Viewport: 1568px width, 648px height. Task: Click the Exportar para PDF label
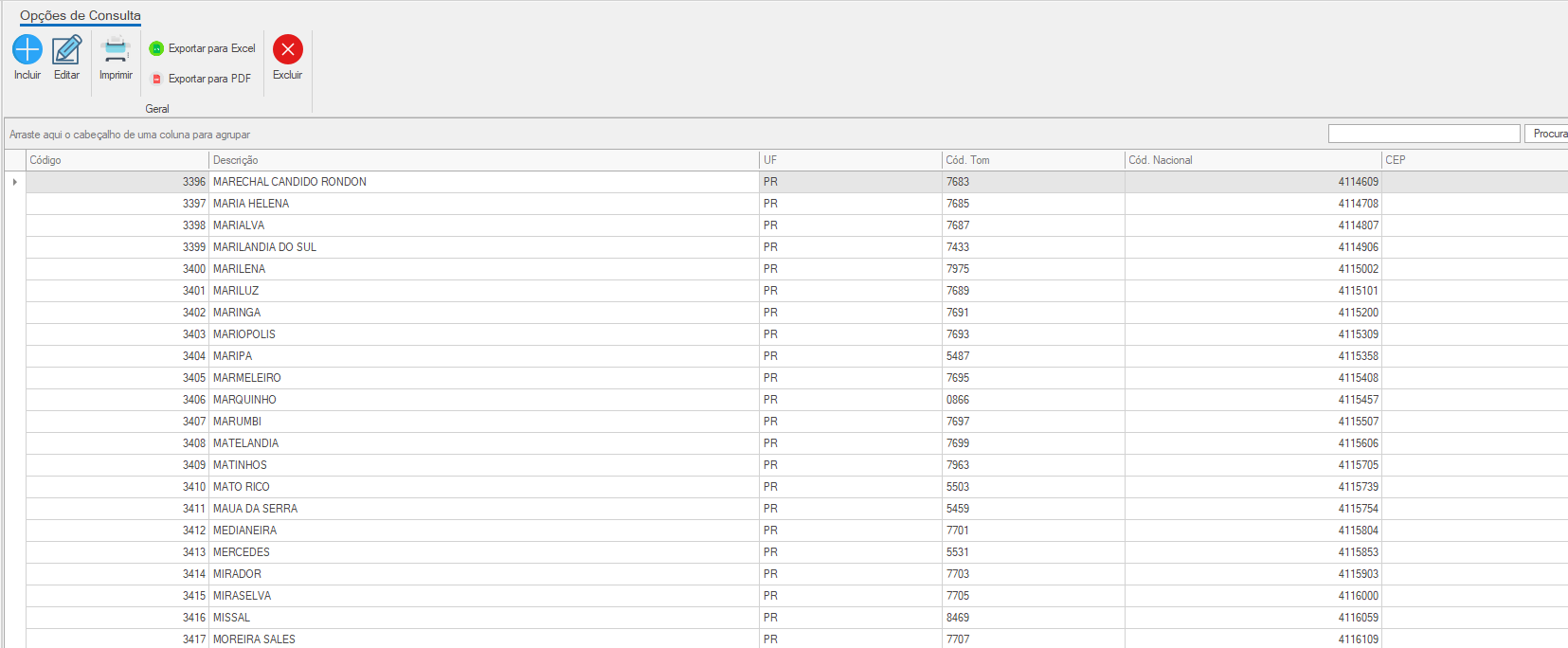point(209,80)
